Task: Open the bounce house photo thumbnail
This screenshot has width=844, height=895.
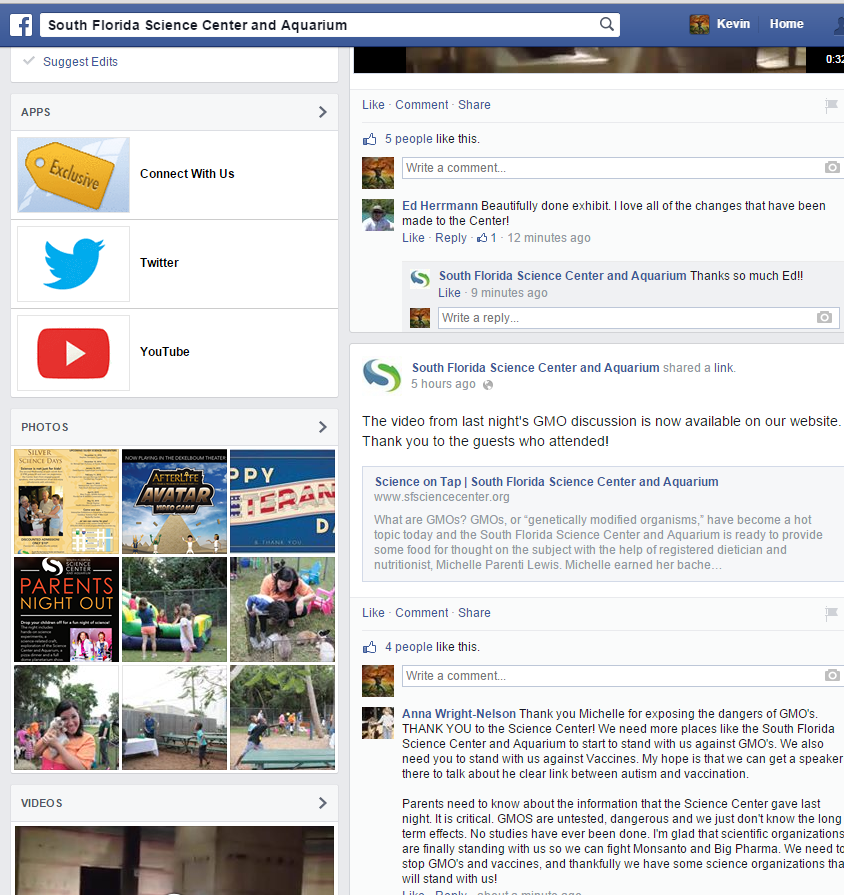Action: pyautogui.click(x=174, y=610)
